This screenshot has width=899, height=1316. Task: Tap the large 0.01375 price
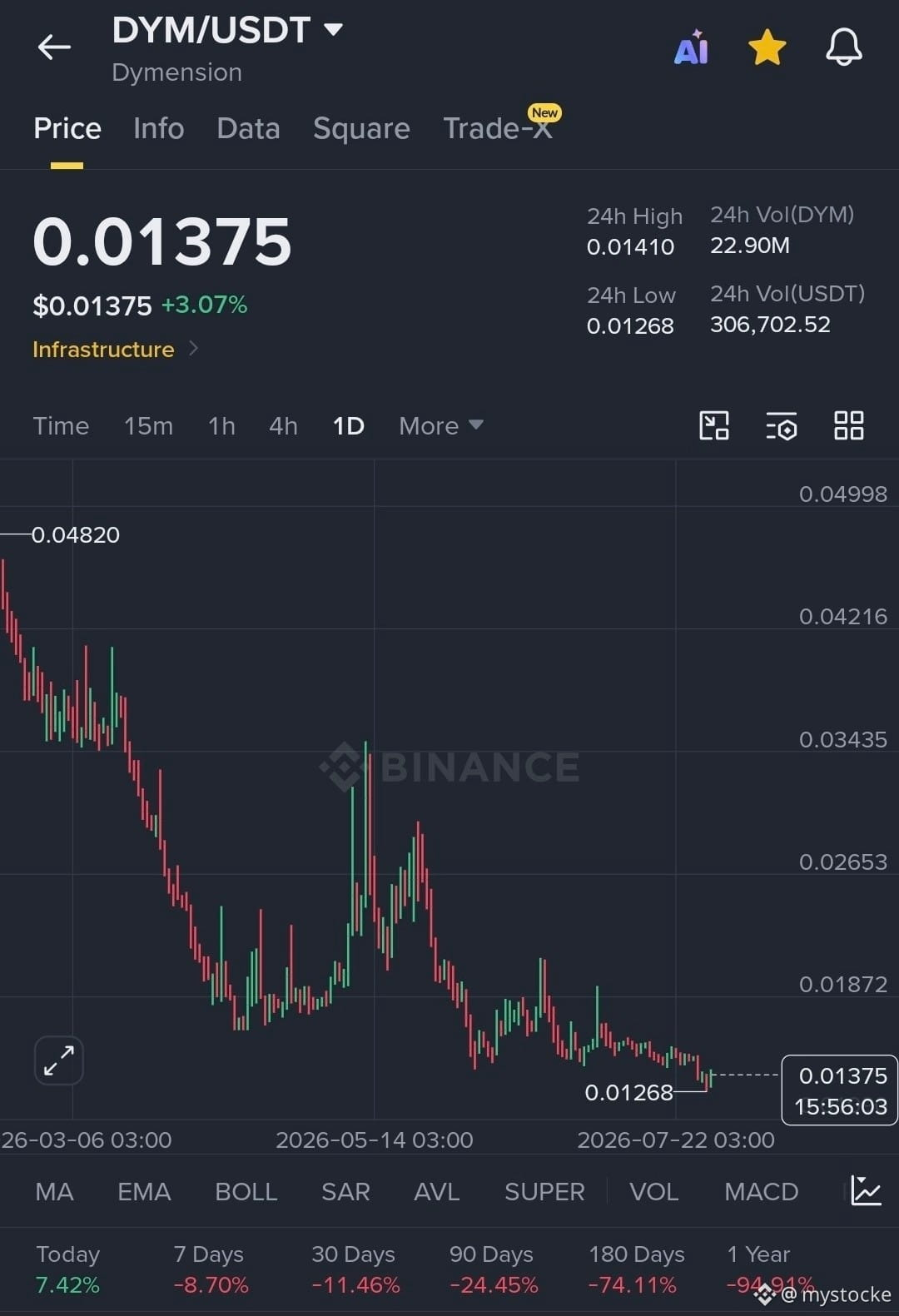(162, 242)
